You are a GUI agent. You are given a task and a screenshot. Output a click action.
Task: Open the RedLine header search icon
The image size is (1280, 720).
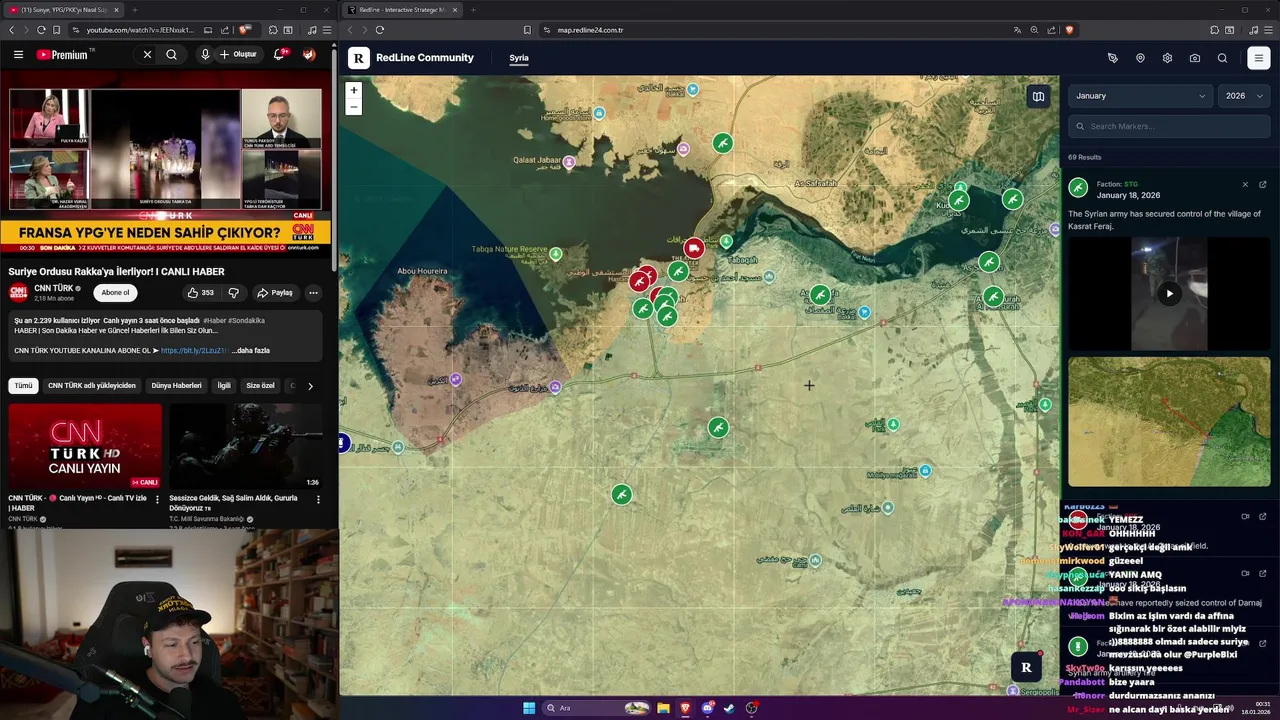(x=1222, y=58)
